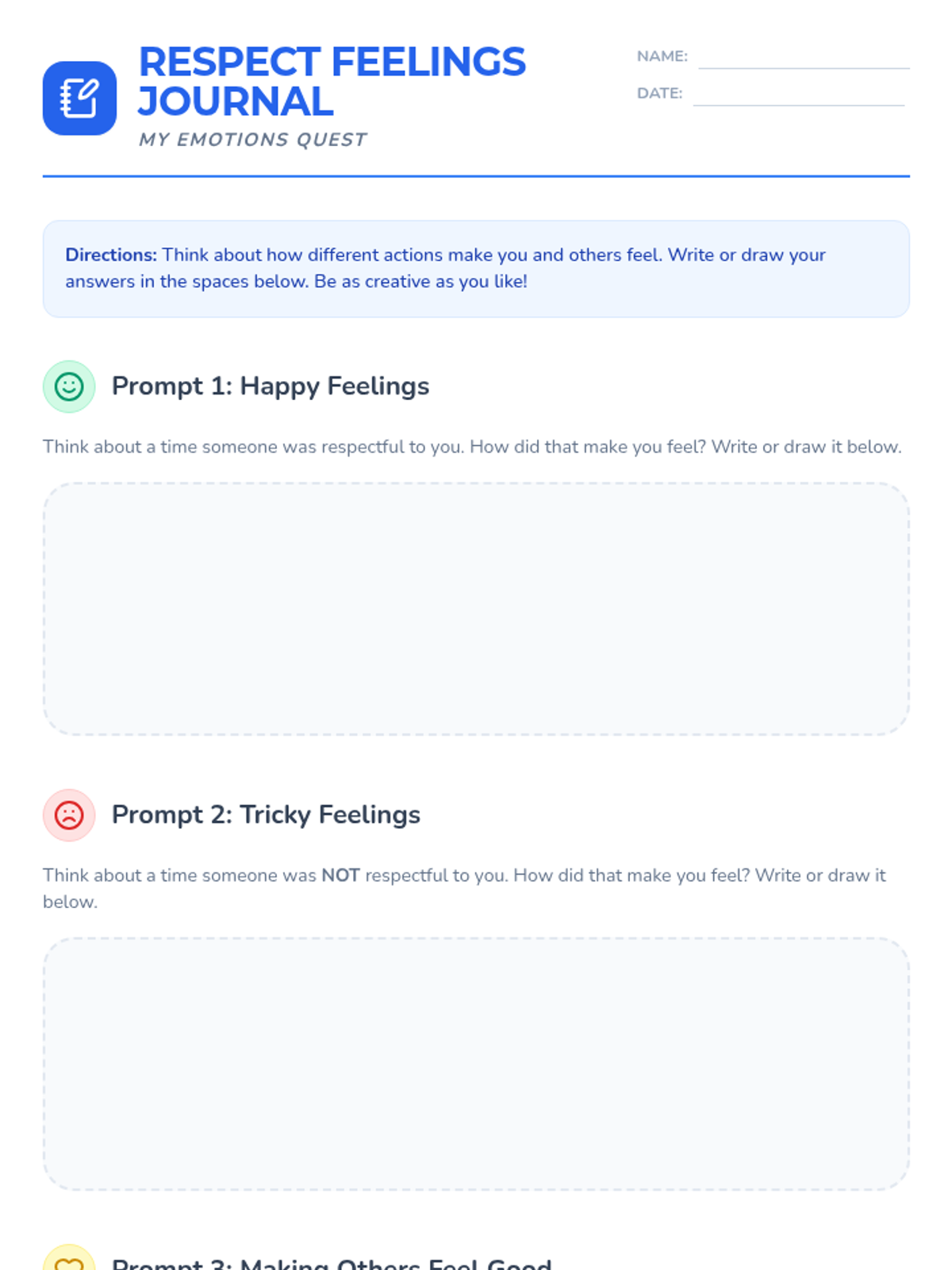Click the Prompt 3 Making Others Feel Good heading
952x1270 pixels.
pos(331,1263)
